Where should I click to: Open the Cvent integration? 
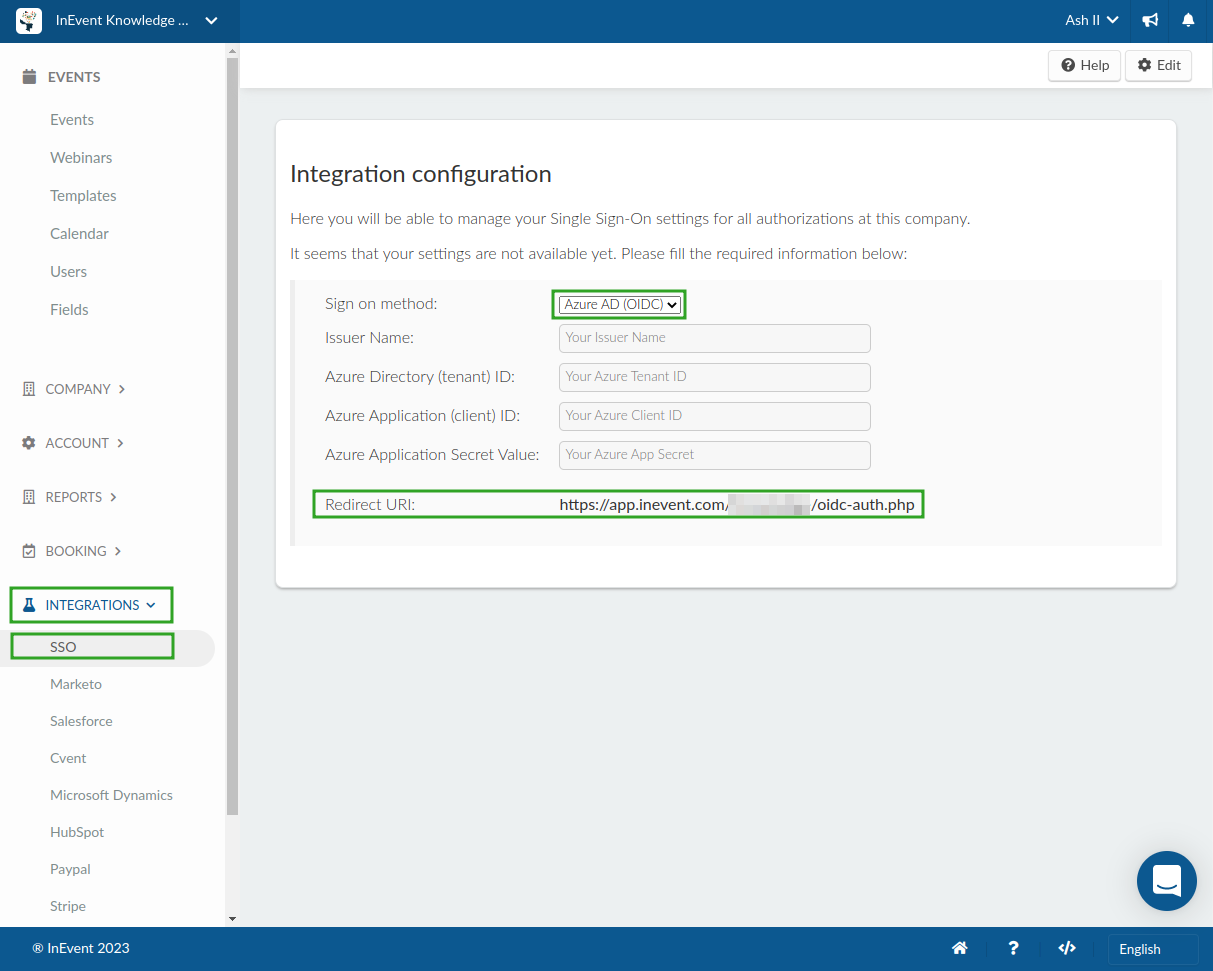click(68, 758)
